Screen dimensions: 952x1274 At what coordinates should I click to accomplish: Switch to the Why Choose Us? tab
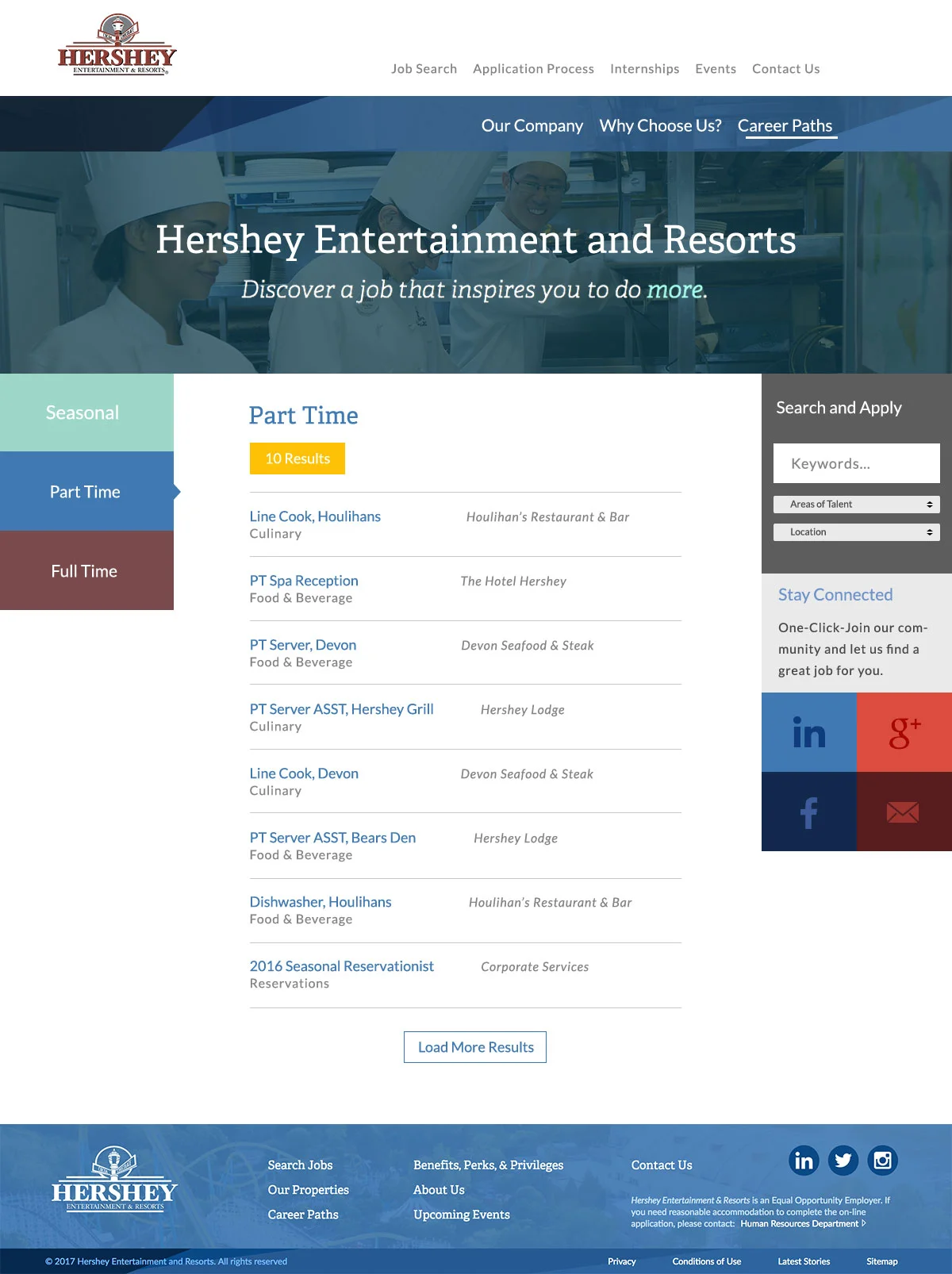click(x=661, y=125)
